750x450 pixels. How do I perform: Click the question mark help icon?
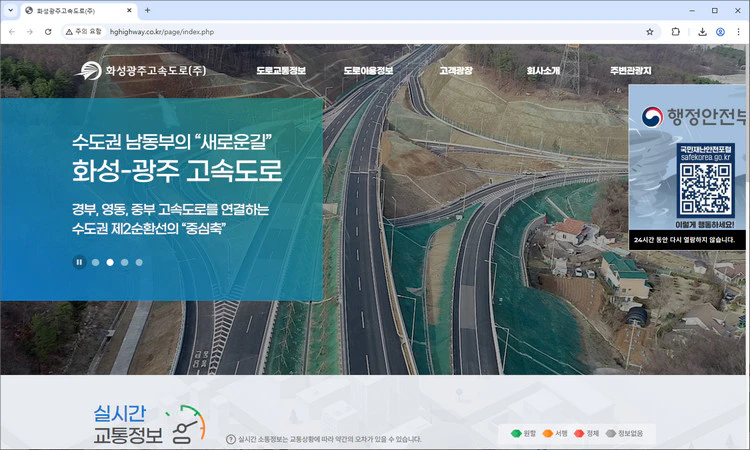click(231, 439)
